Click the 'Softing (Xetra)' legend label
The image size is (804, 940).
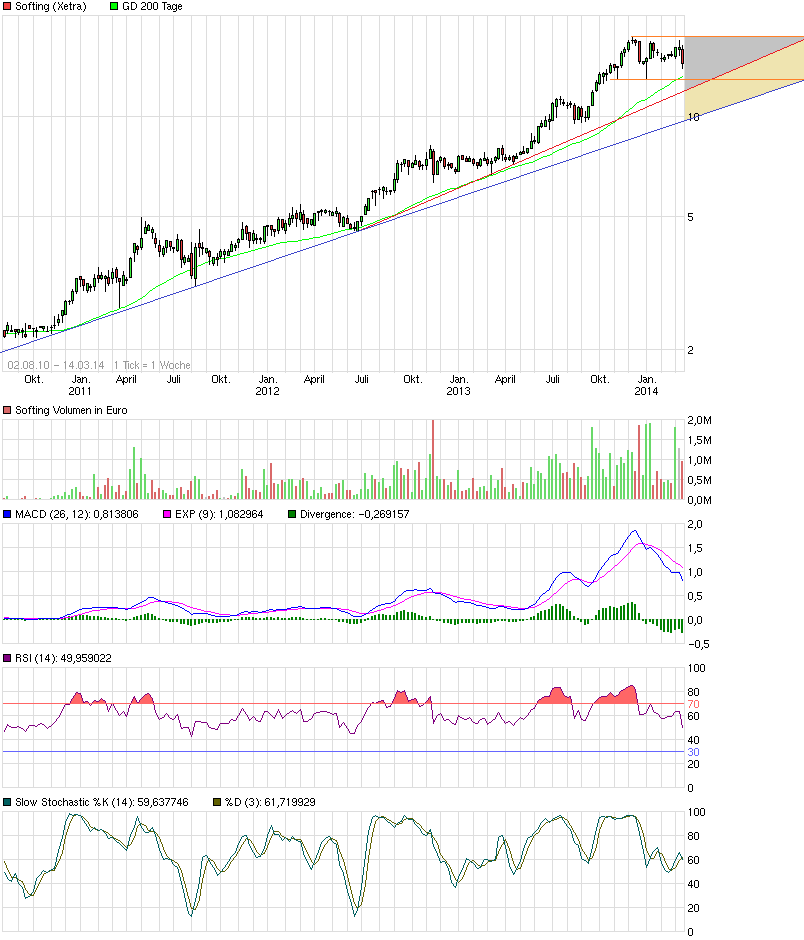[50, 7]
